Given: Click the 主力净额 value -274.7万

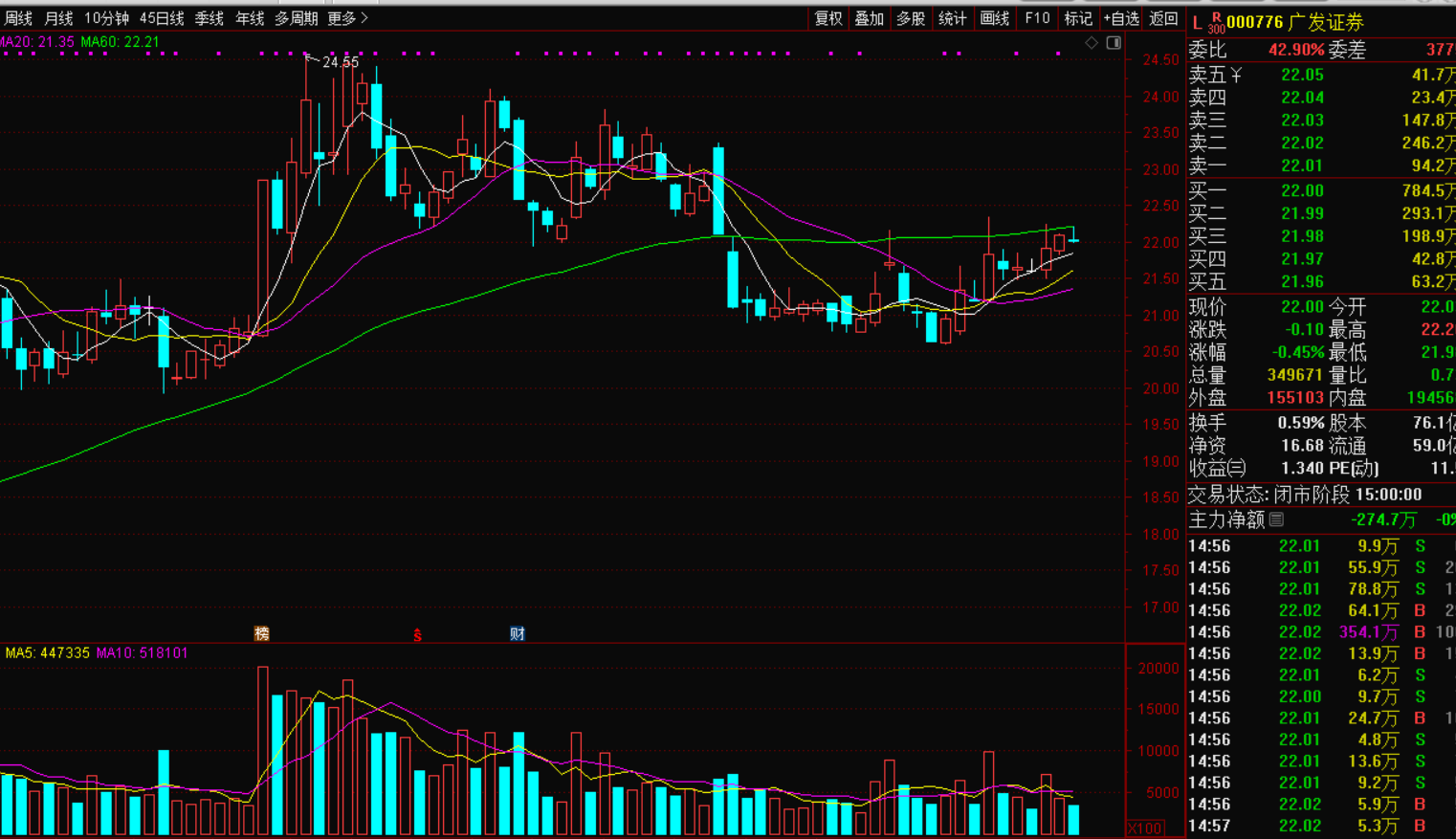Looking at the screenshot, I should [x=1383, y=519].
